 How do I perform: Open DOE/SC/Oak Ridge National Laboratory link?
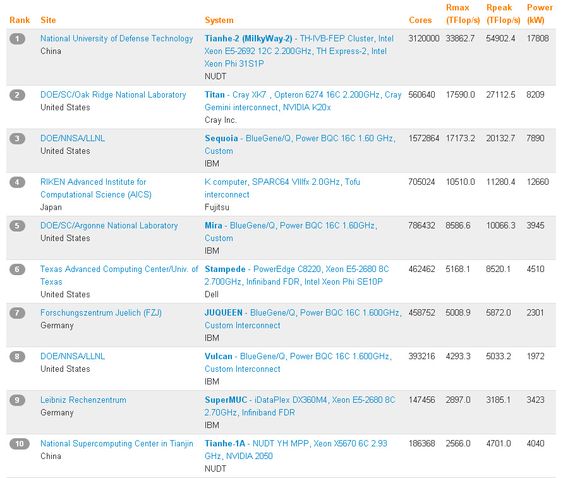coord(113,95)
